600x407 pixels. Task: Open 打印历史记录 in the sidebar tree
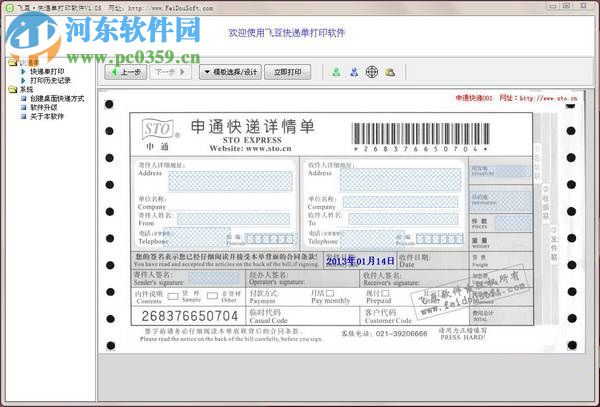point(50,81)
